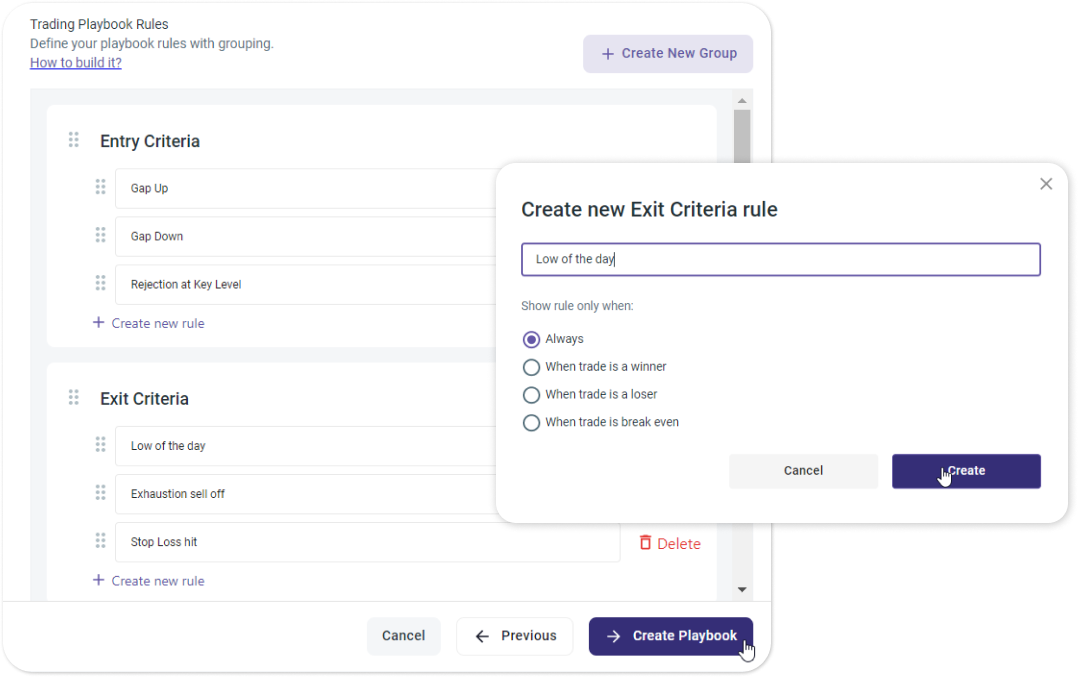Viewport: 1079px width, 677px height.
Task: Click the rule name input in dialog
Action: click(780, 260)
